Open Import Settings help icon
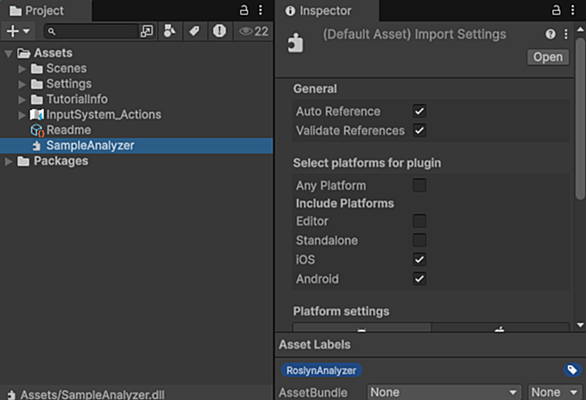586x400 pixels. tap(550, 34)
